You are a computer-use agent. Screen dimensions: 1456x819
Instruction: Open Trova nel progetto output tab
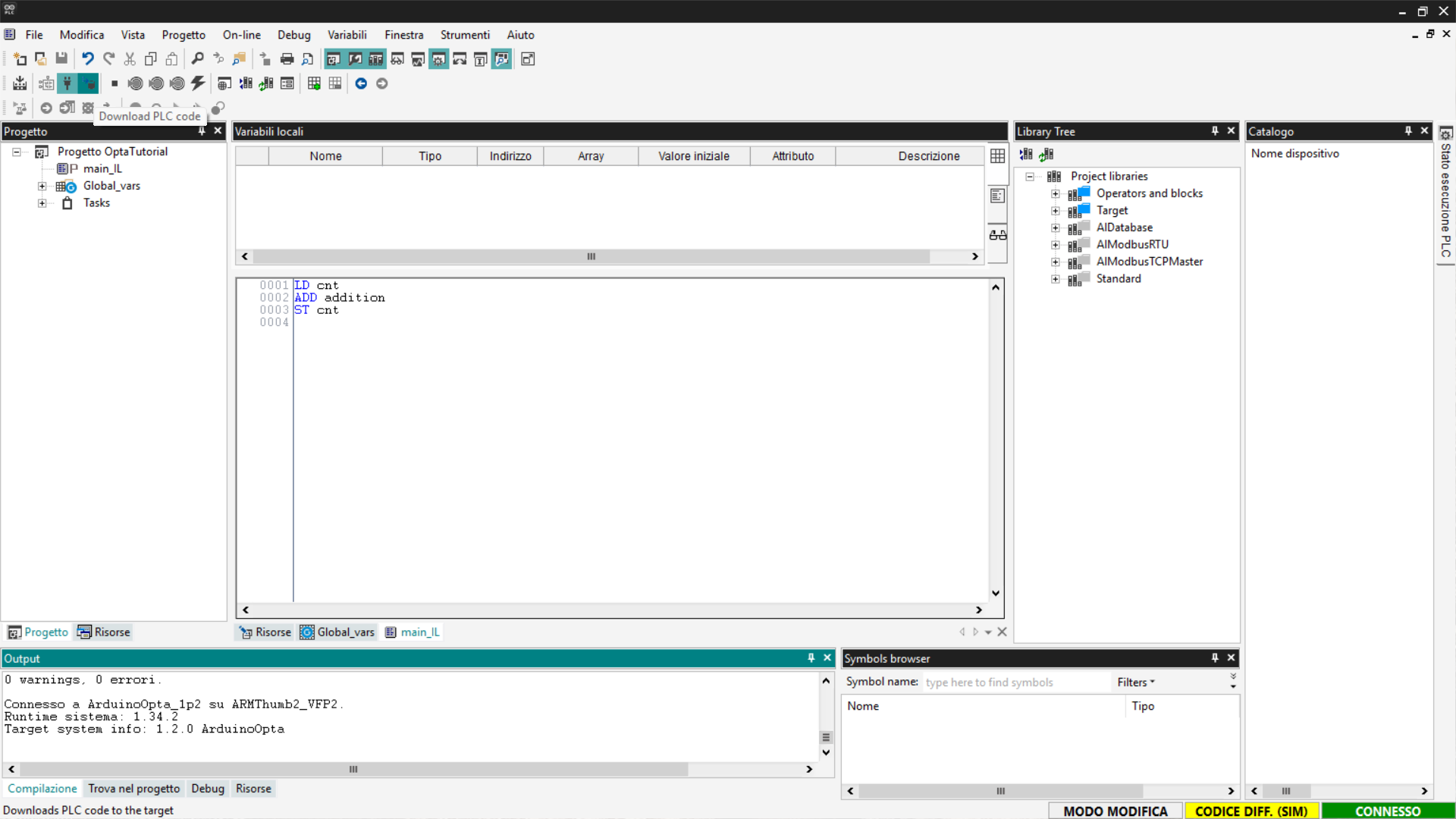pos(133,789)
